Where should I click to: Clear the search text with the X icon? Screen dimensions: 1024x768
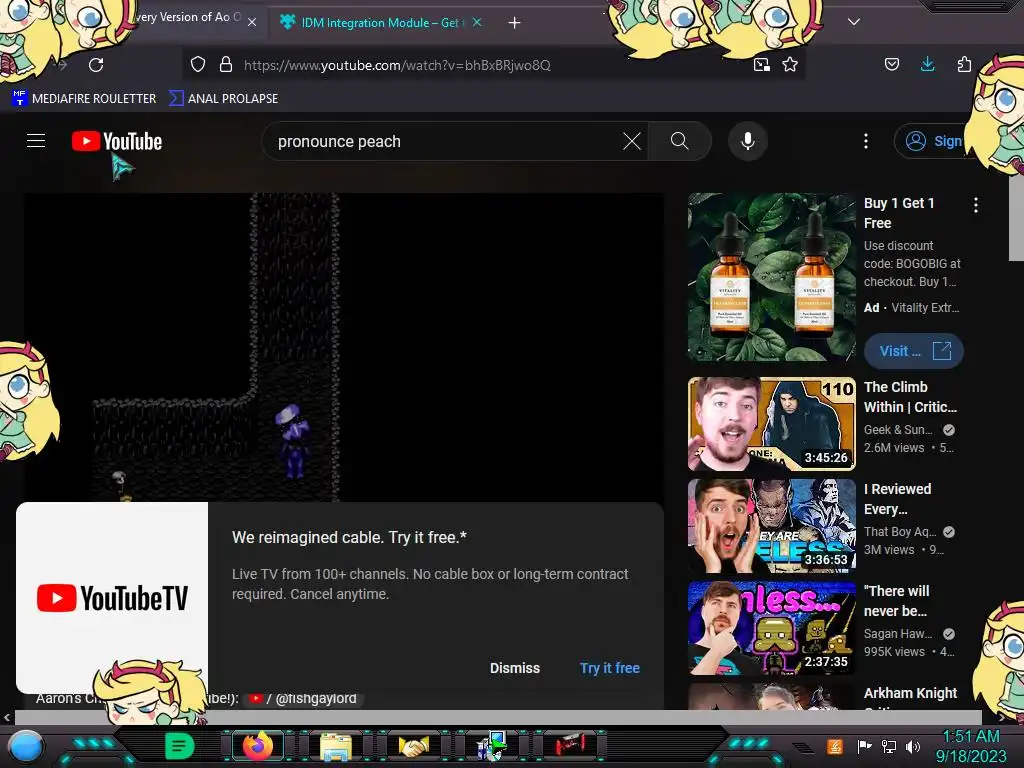pos(632,141)
